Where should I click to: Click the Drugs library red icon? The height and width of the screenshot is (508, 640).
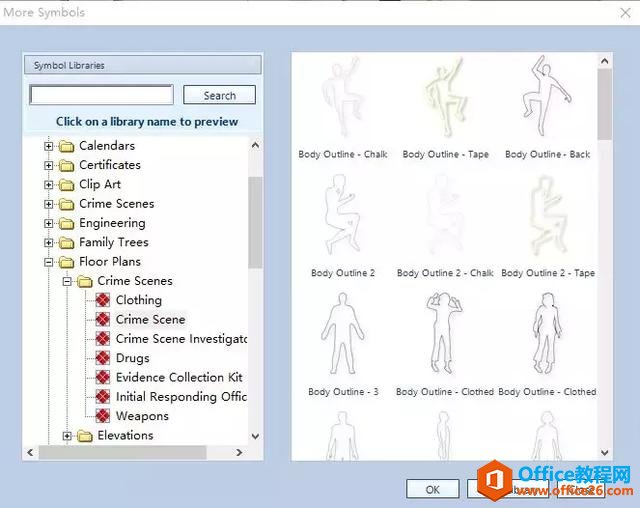click(102, 358)
